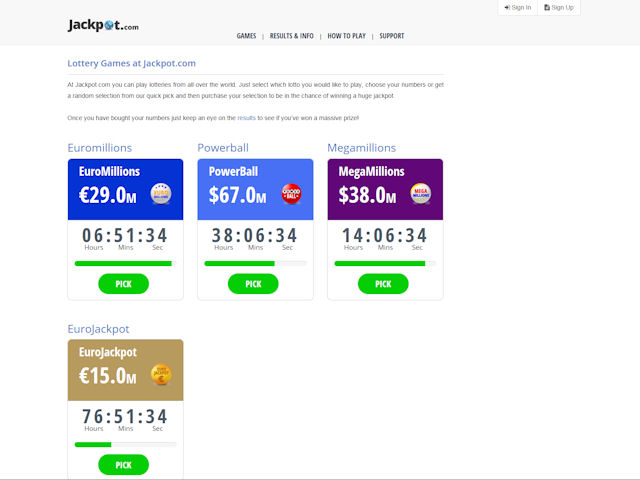640x480 pixels.
Task: Click the MegaMillions ball logo icon
Action: click(421, 194)
